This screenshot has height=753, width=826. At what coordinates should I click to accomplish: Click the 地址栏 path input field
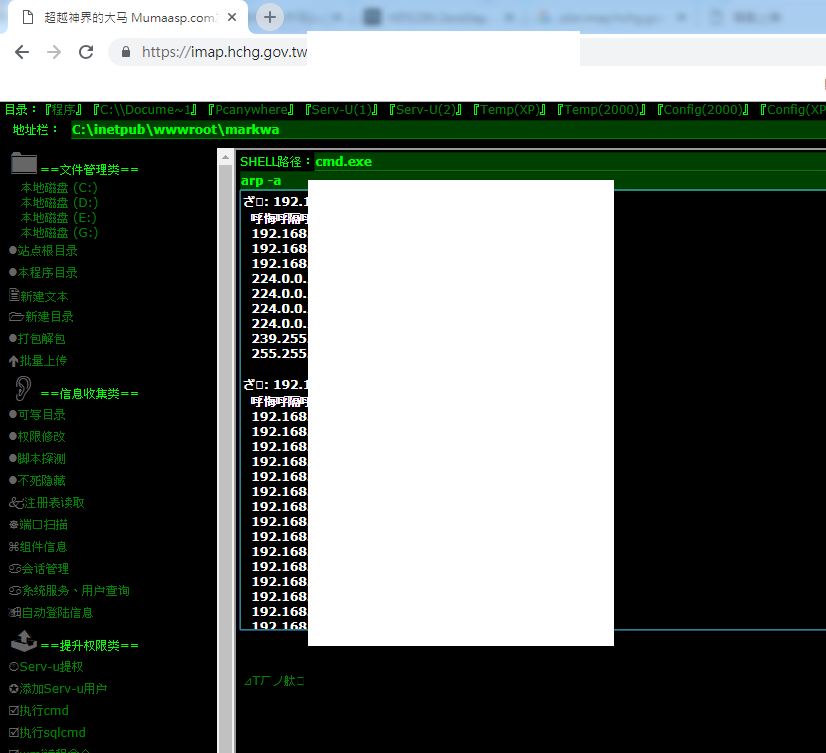tap(448, 130)
